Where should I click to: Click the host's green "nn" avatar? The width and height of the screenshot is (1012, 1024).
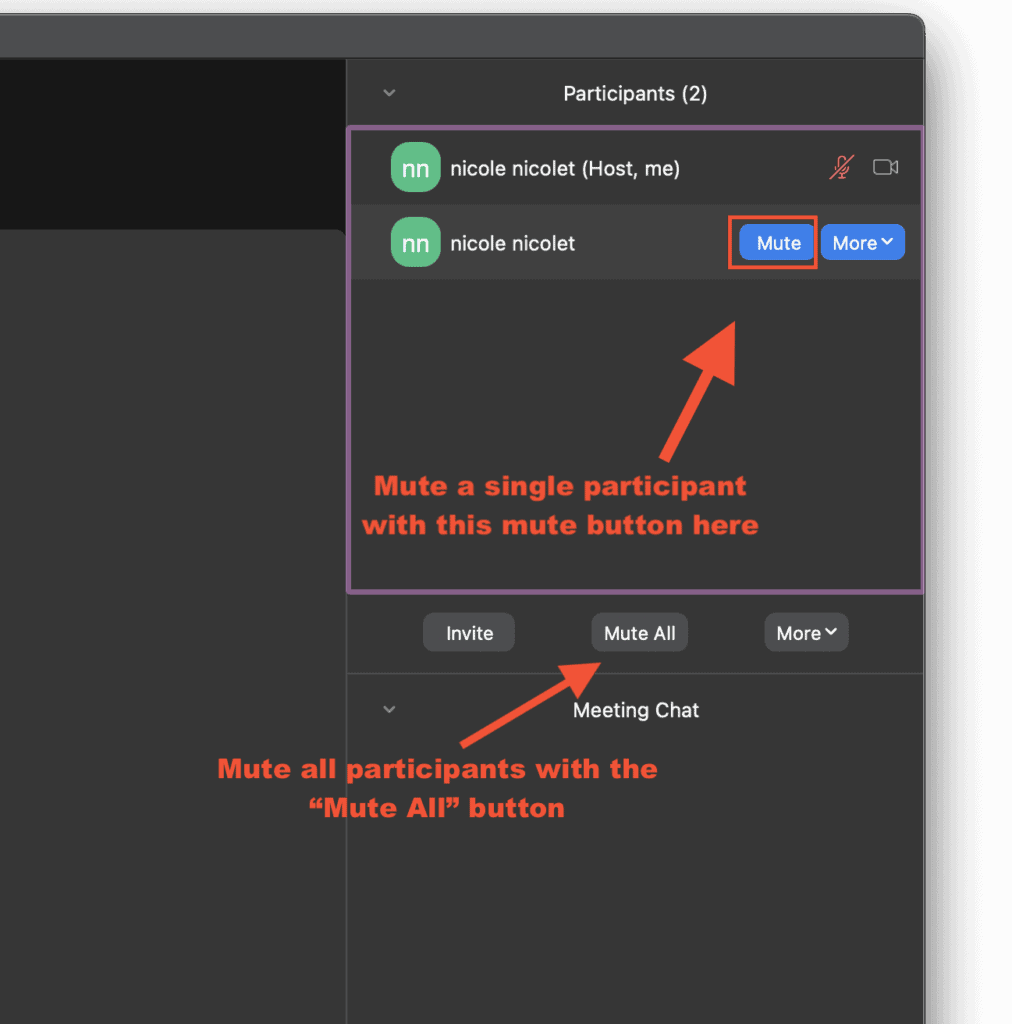point(415,167)
